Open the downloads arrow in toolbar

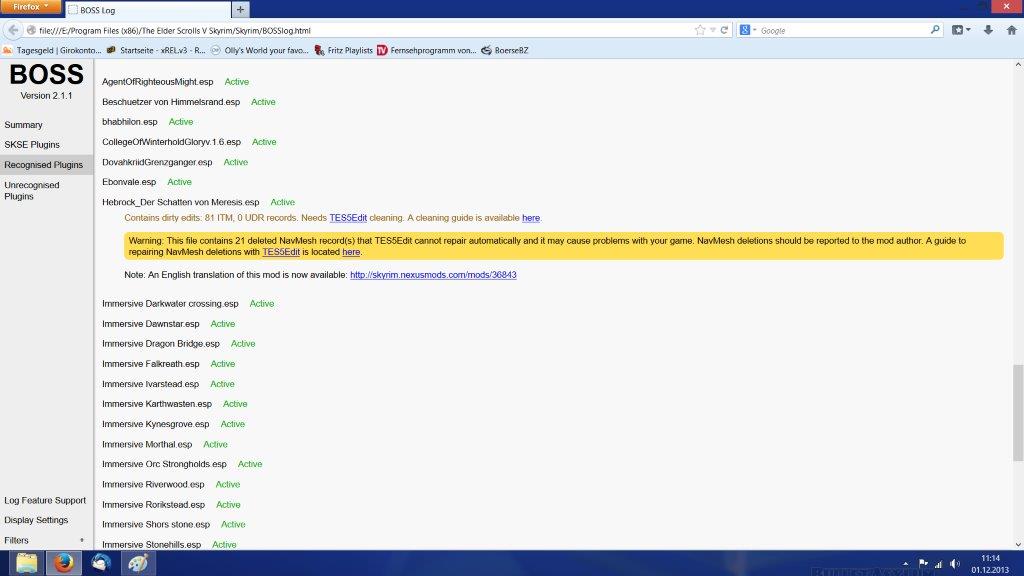coord(988,30)
